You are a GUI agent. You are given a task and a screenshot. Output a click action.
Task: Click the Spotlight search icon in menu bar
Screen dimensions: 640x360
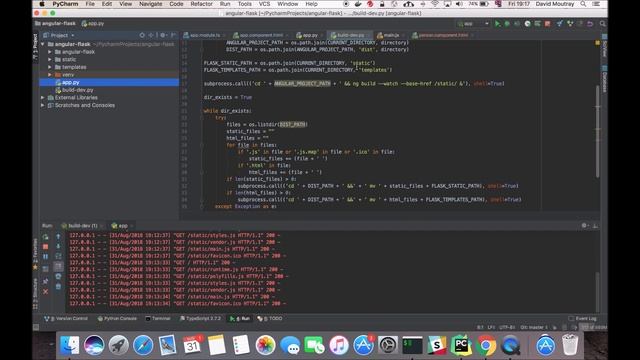click(x=583, y=4)
